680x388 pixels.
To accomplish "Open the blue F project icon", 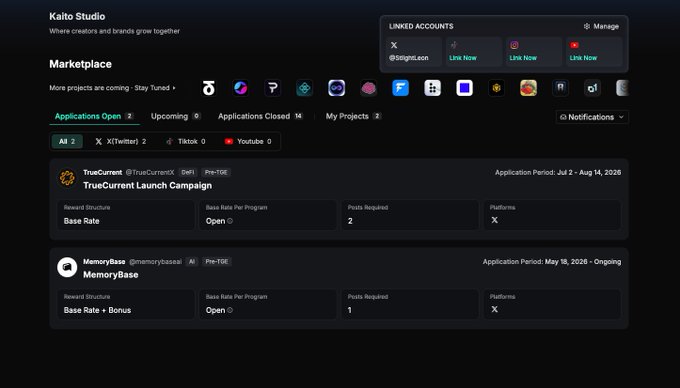I will click(400, 88).
